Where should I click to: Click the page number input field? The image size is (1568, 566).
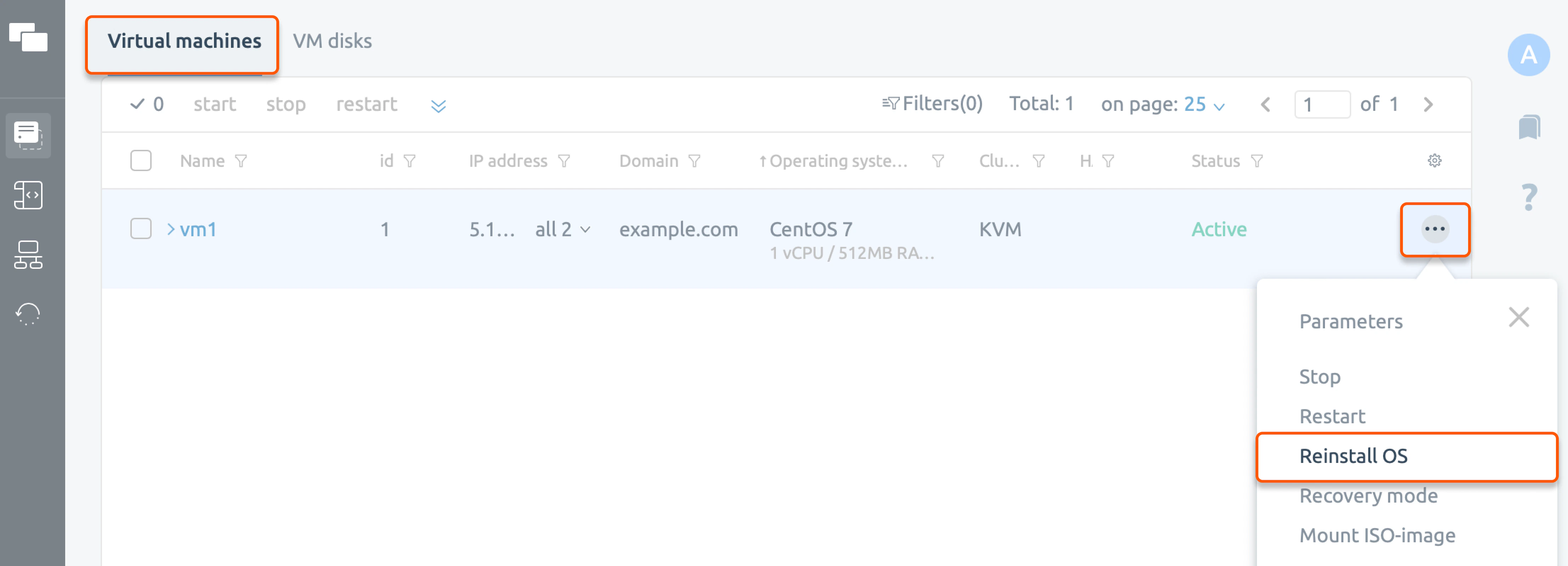(1322, 104)
